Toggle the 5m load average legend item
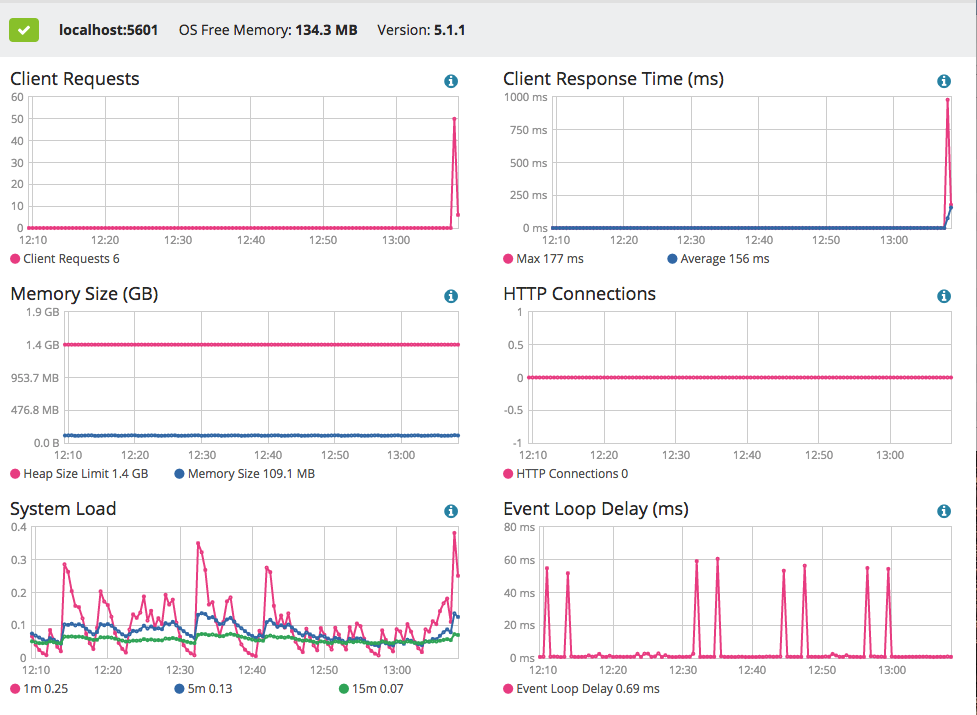977x715 pixels. (x=203, y=689)
